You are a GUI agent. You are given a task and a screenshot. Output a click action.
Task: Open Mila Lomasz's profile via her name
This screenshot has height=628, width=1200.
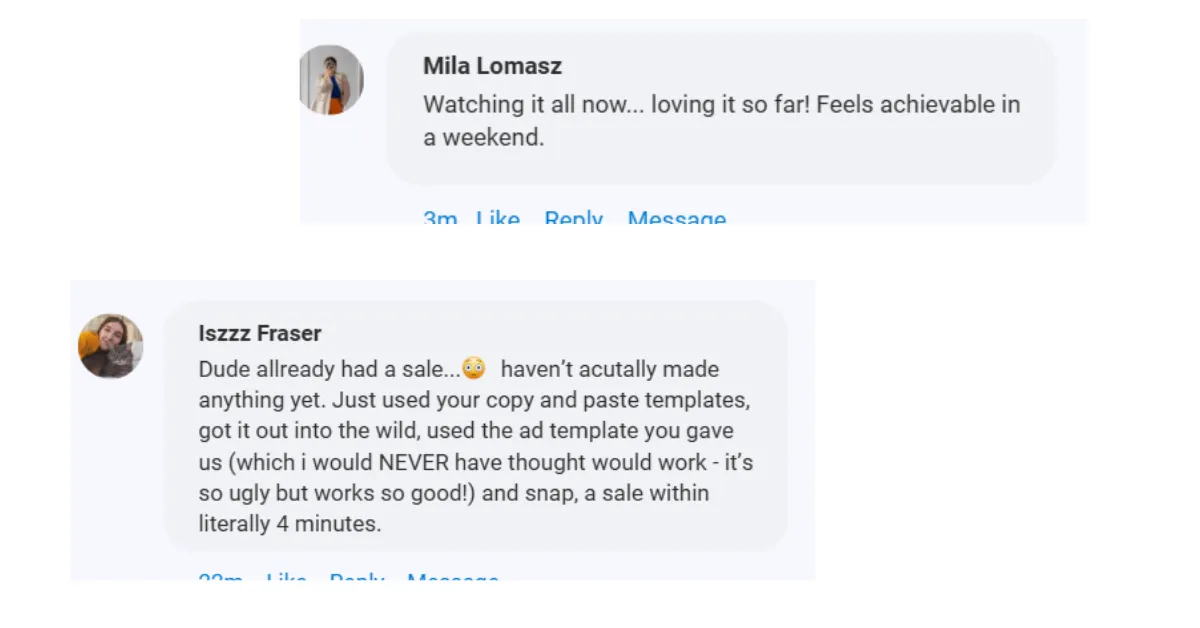(x=492, y=66)
